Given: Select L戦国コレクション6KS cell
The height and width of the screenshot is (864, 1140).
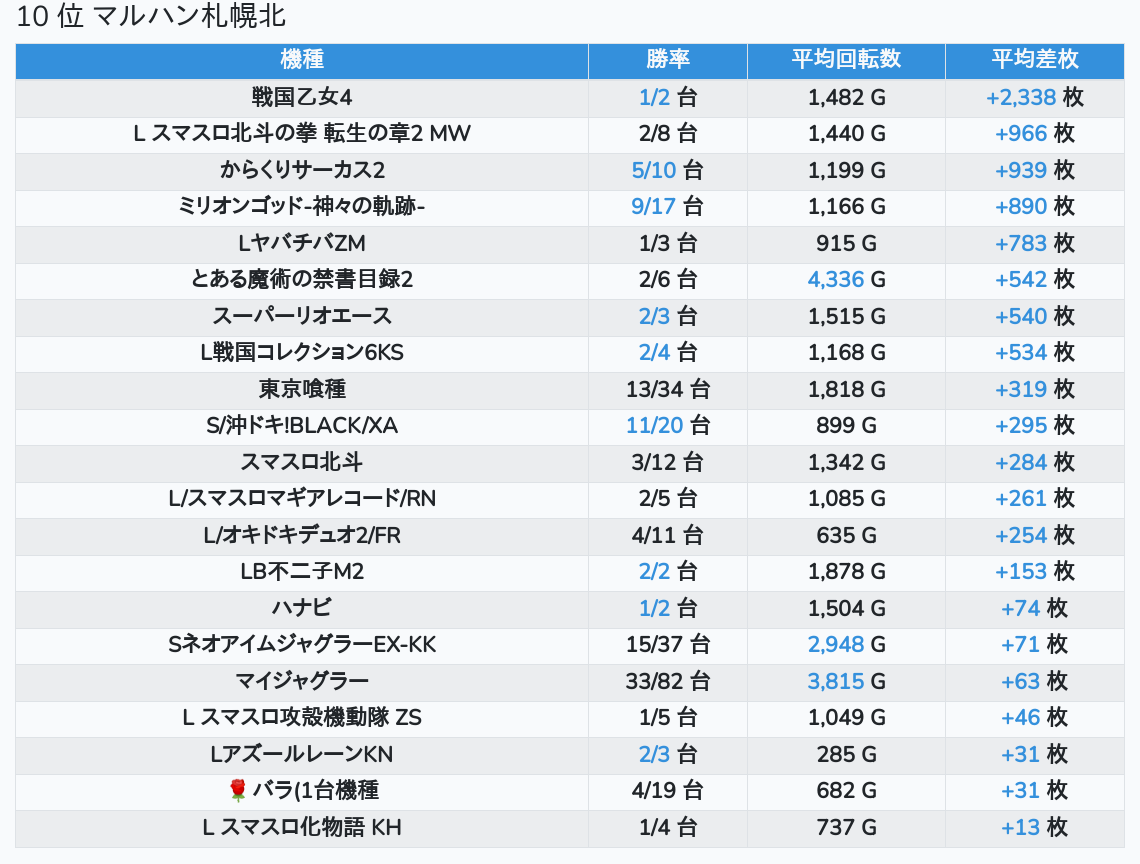Looking at the screenshot, I should pos(302,353).
